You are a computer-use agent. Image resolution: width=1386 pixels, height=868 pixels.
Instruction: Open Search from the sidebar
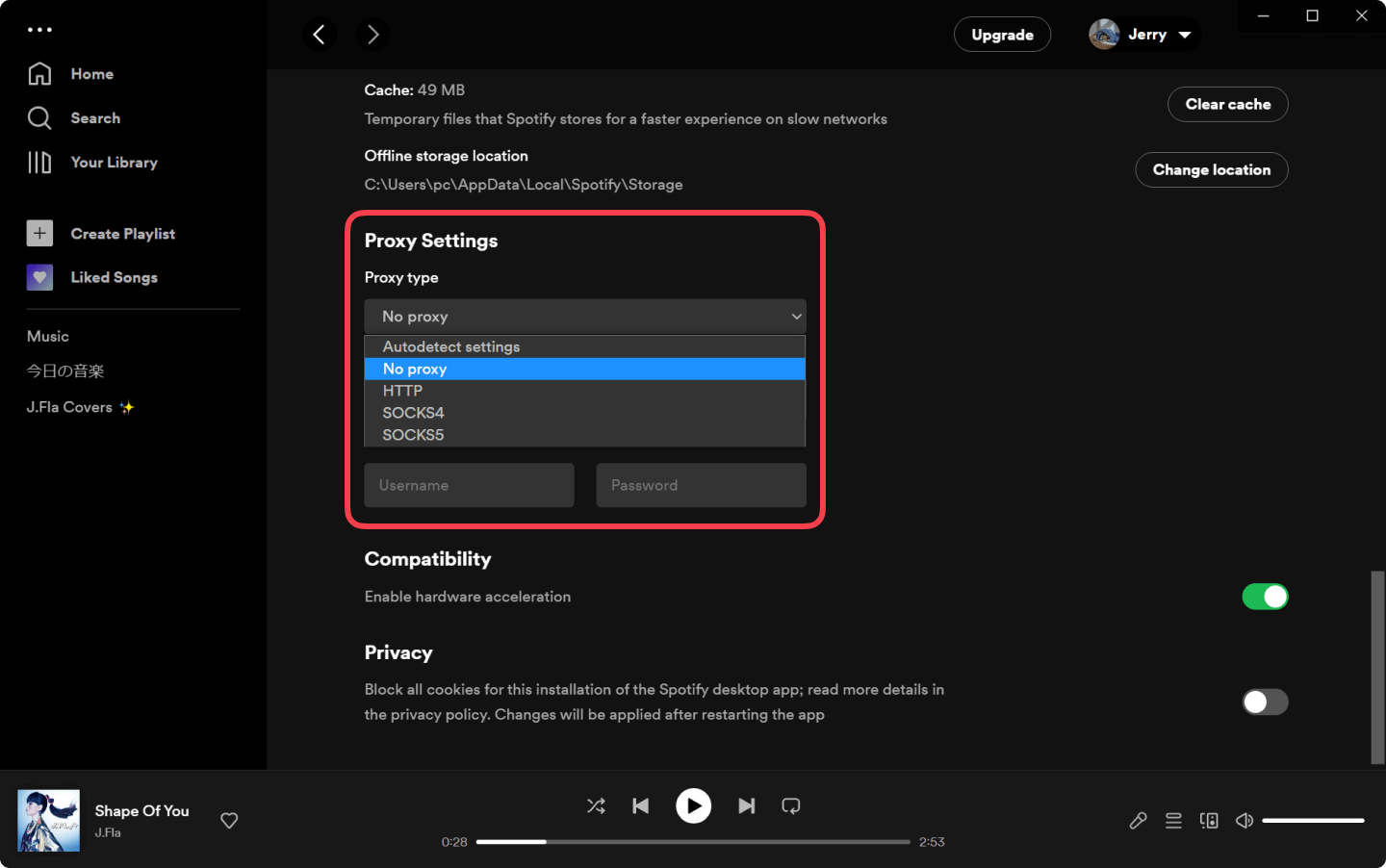click(x=74, y=118)
